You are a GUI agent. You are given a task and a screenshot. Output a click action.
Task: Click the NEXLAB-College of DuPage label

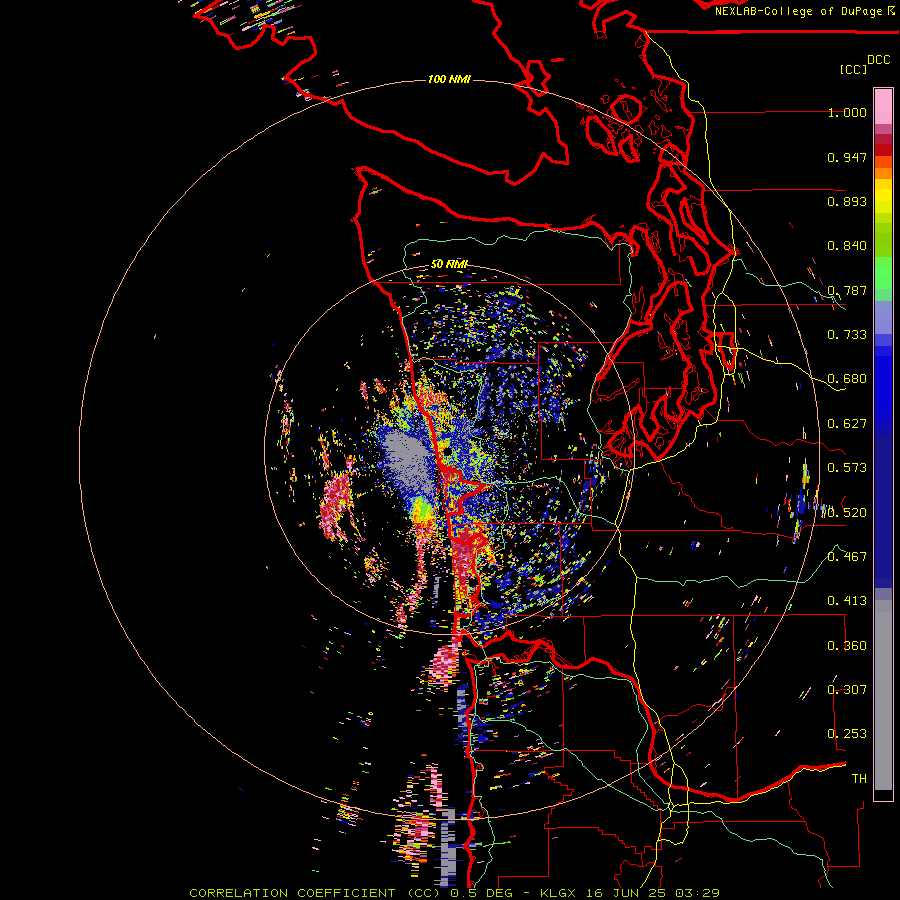click(805, 11)
